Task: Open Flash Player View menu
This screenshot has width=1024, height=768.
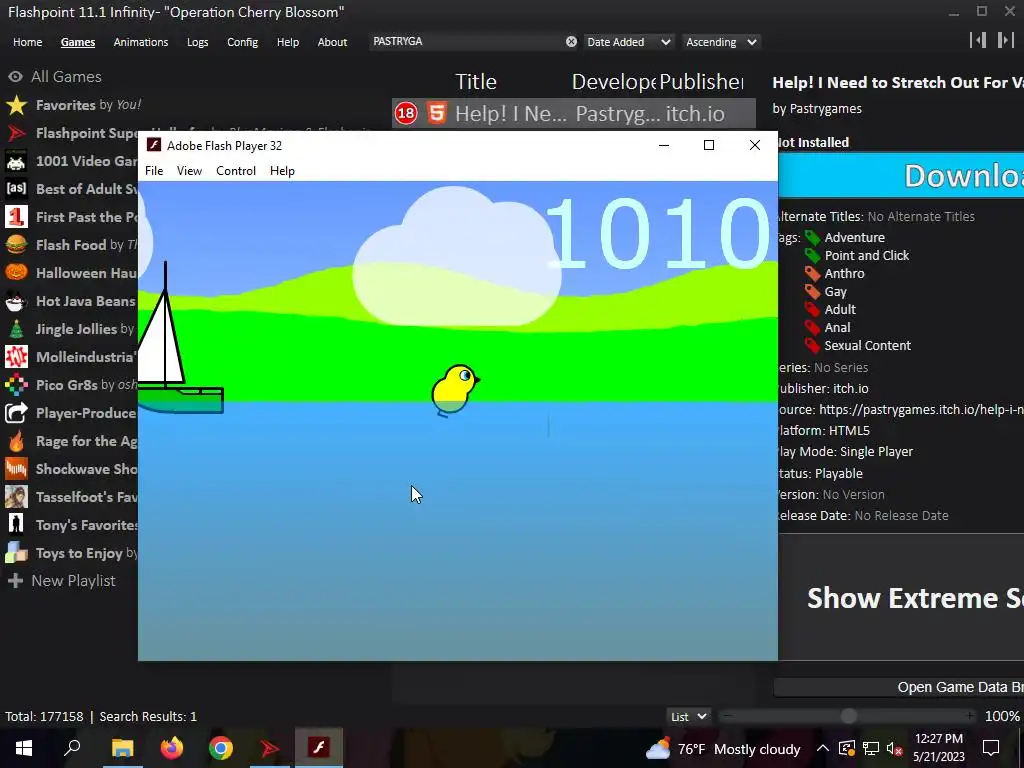Action: click(x=189, y=171)
